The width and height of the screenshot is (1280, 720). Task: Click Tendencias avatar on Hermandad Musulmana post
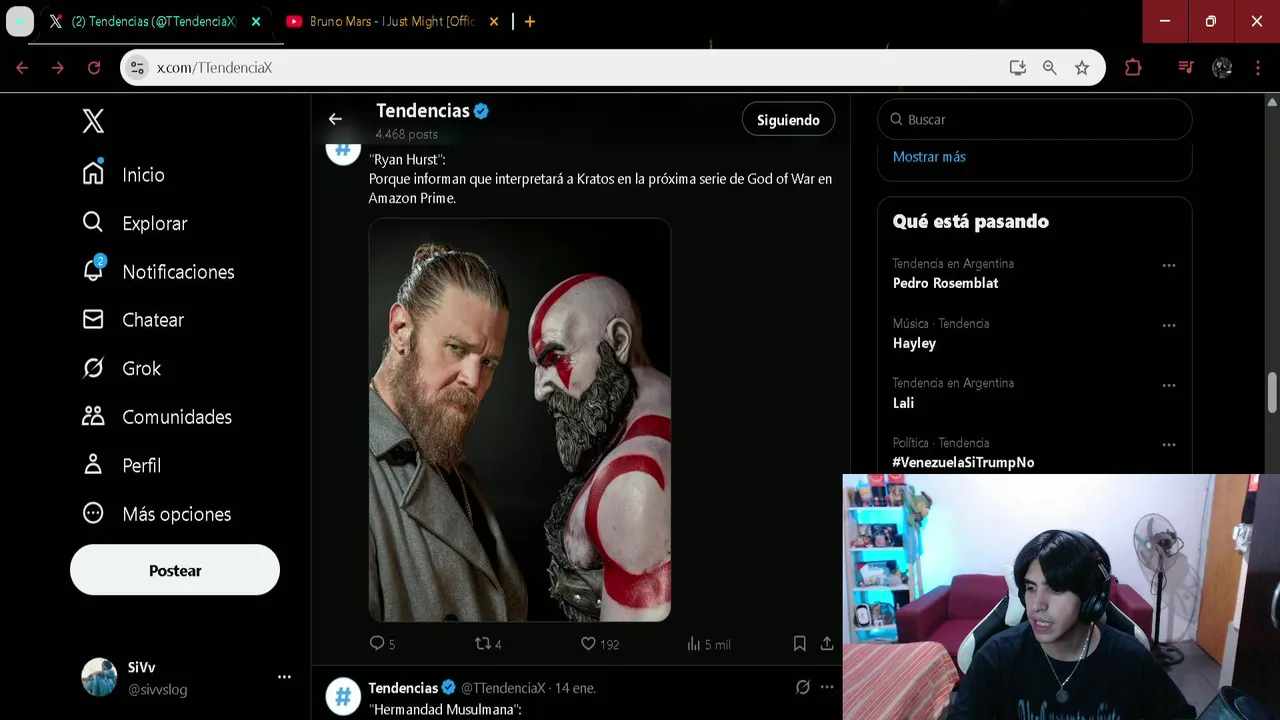(343, 696)
